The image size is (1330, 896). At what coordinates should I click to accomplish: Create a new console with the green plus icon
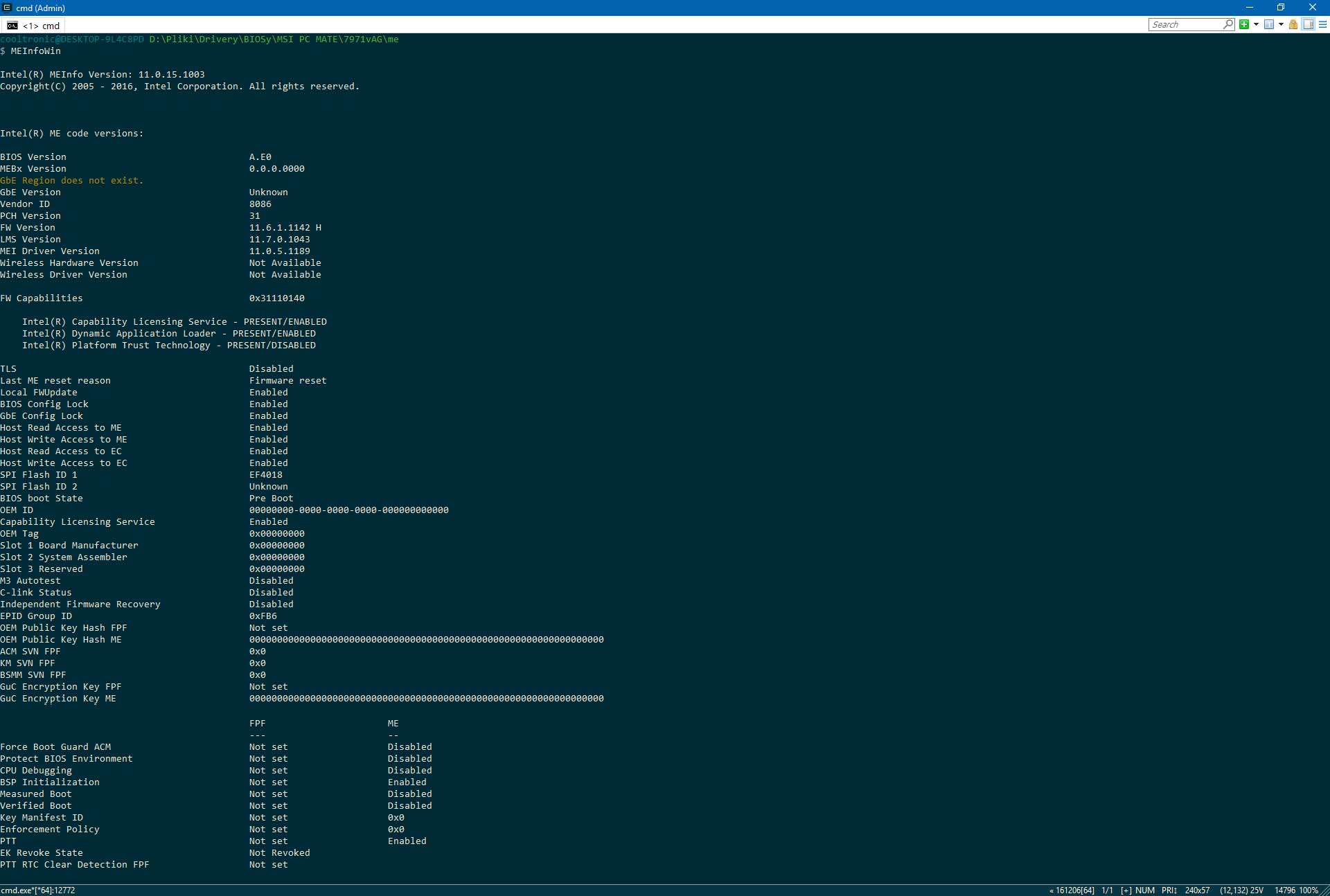pos(1244,24)
